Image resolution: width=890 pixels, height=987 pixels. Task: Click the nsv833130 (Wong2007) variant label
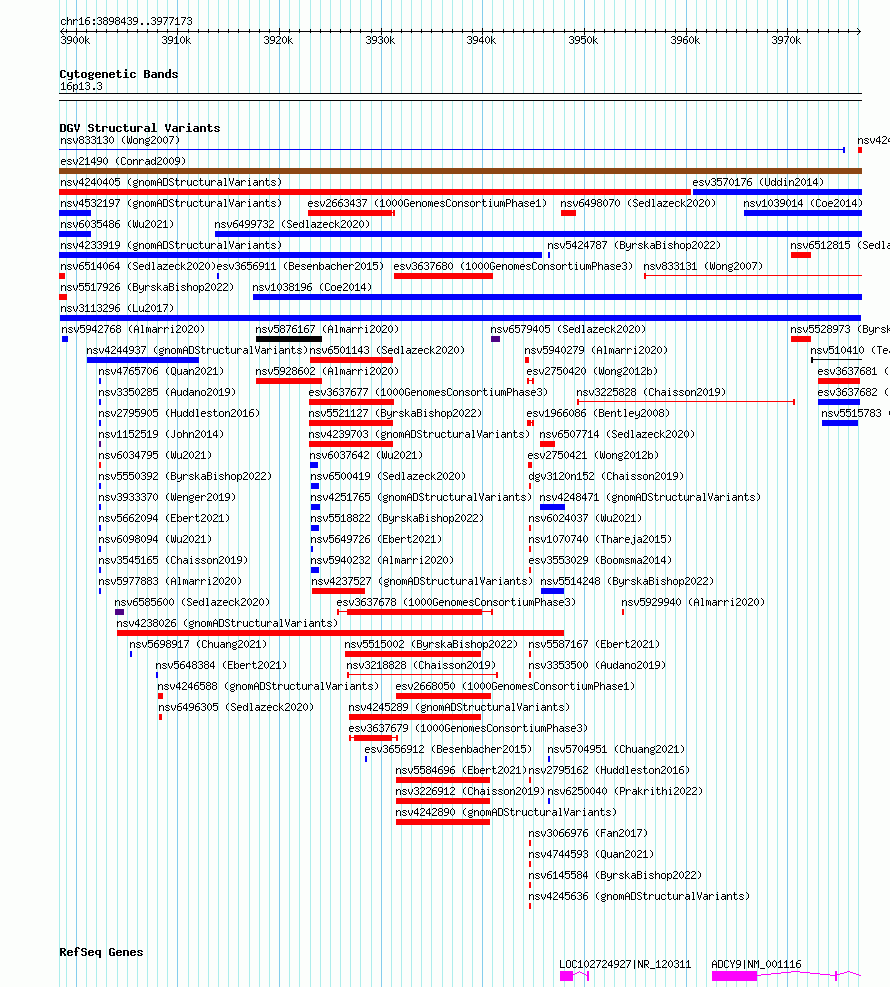tap(120, 140)
